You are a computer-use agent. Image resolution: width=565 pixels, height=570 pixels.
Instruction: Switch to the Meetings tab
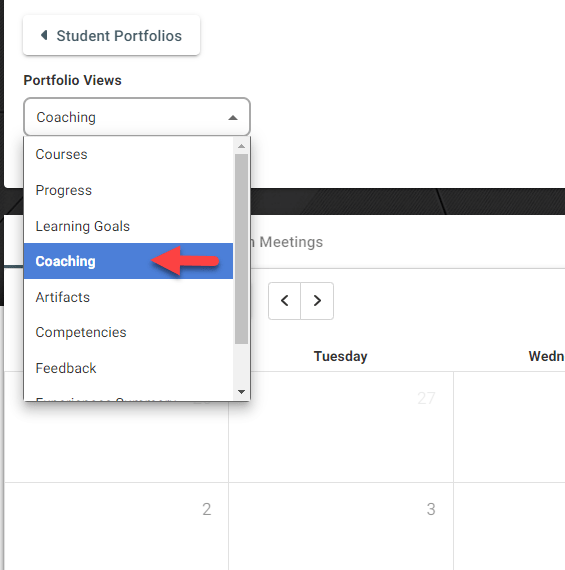pos(291,242)
